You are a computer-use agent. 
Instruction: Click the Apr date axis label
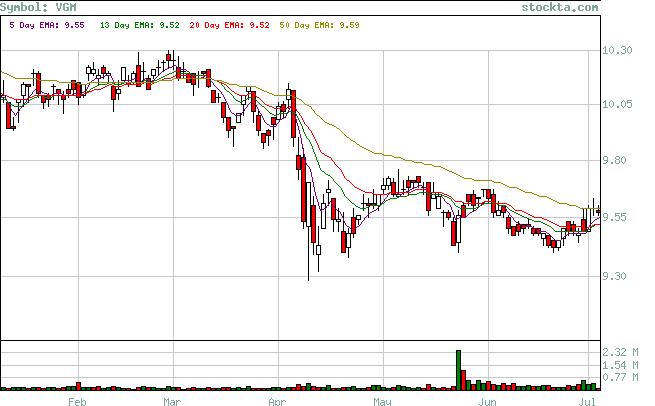click(x=277, y=401)
